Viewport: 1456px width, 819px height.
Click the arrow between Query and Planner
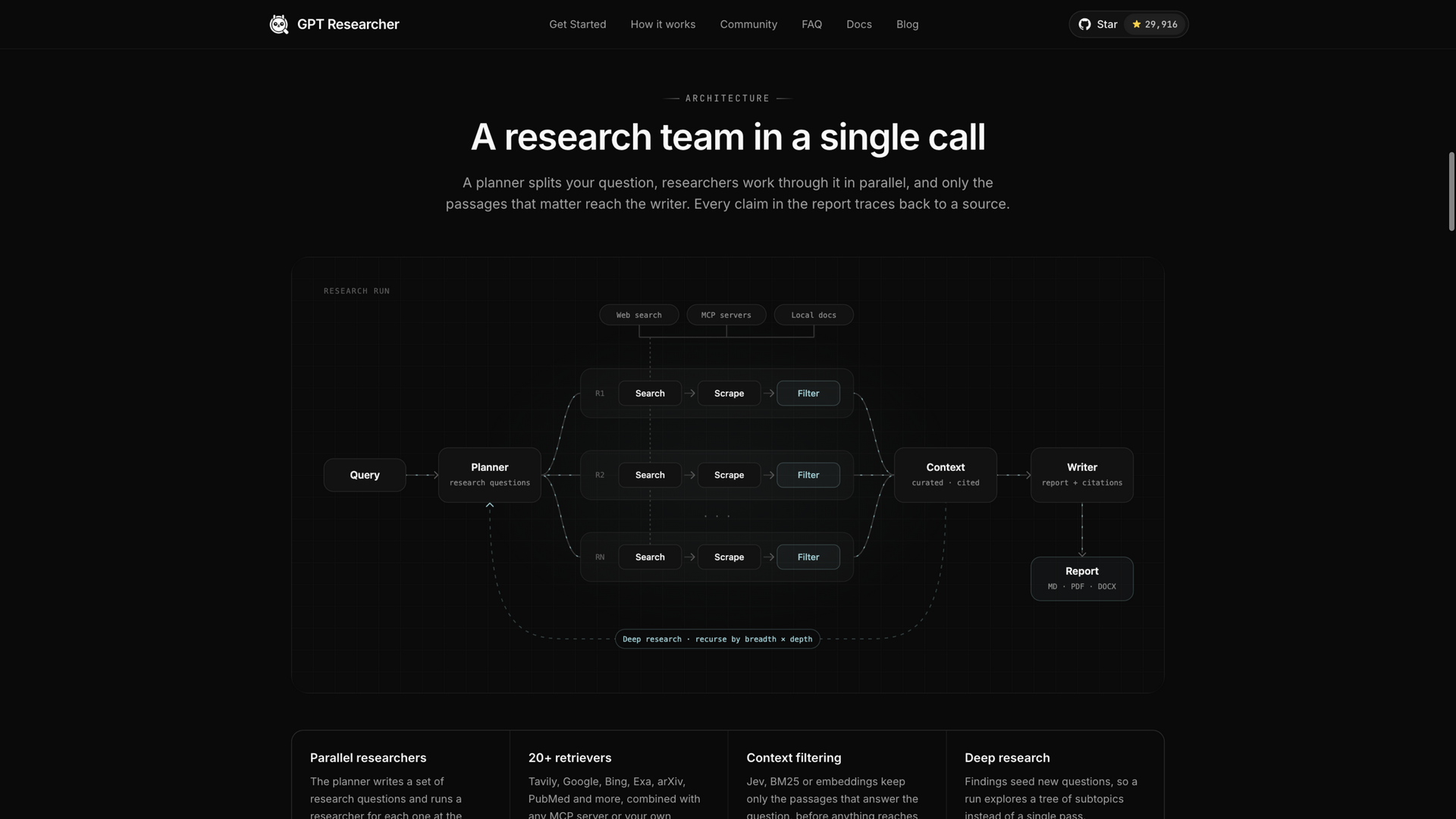pos(422,475)
